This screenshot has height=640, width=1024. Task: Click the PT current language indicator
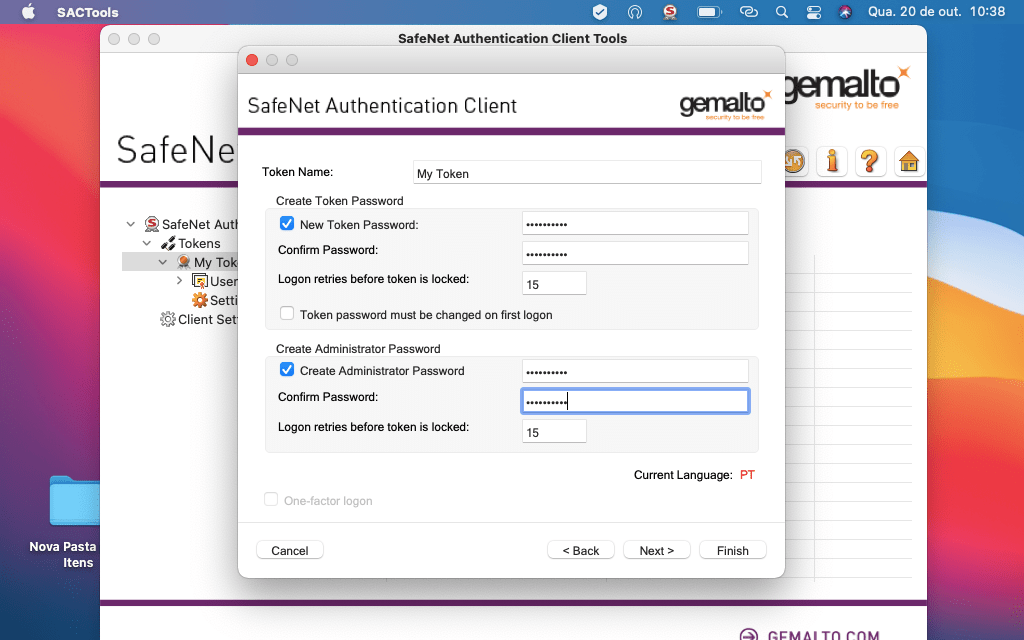coord(747,475)
